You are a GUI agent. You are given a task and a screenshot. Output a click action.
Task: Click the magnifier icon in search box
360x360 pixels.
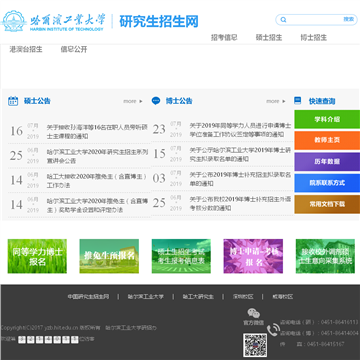(x=283, y=20)
